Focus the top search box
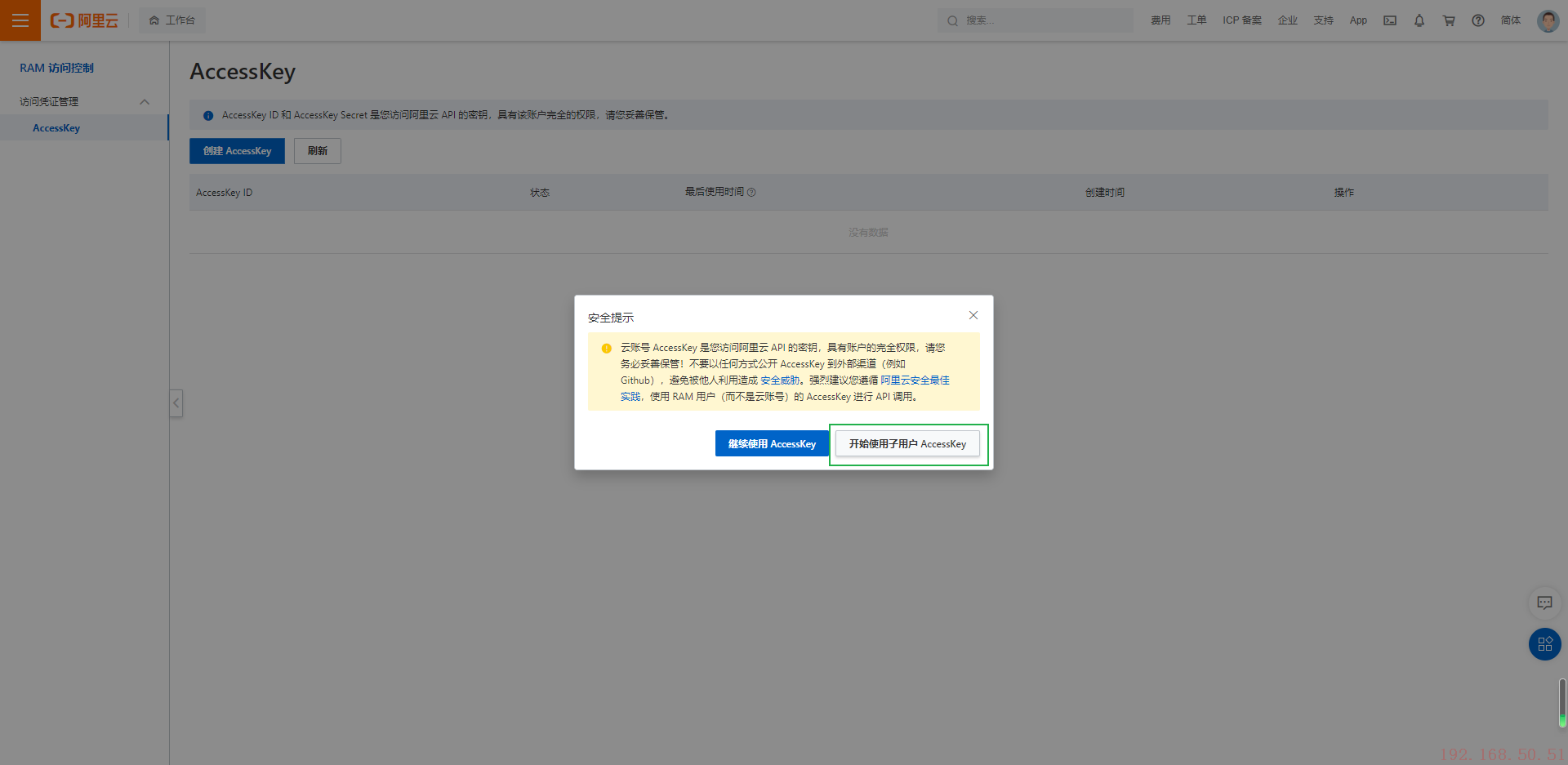Screen dimensions: 1568x765 pos(1036,20)
